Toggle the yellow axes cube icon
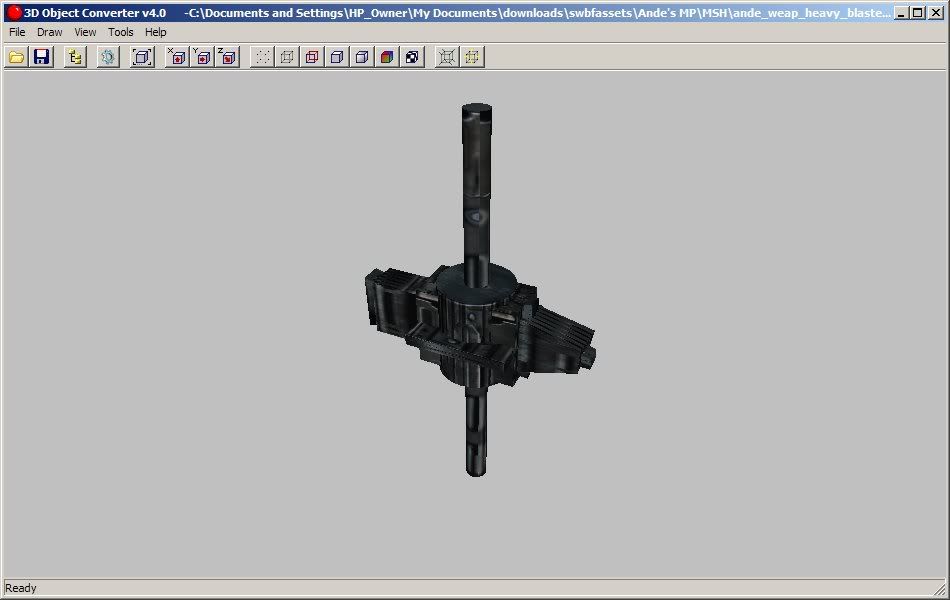The width and height of the screenshot is (950, 600). (473, 57)
